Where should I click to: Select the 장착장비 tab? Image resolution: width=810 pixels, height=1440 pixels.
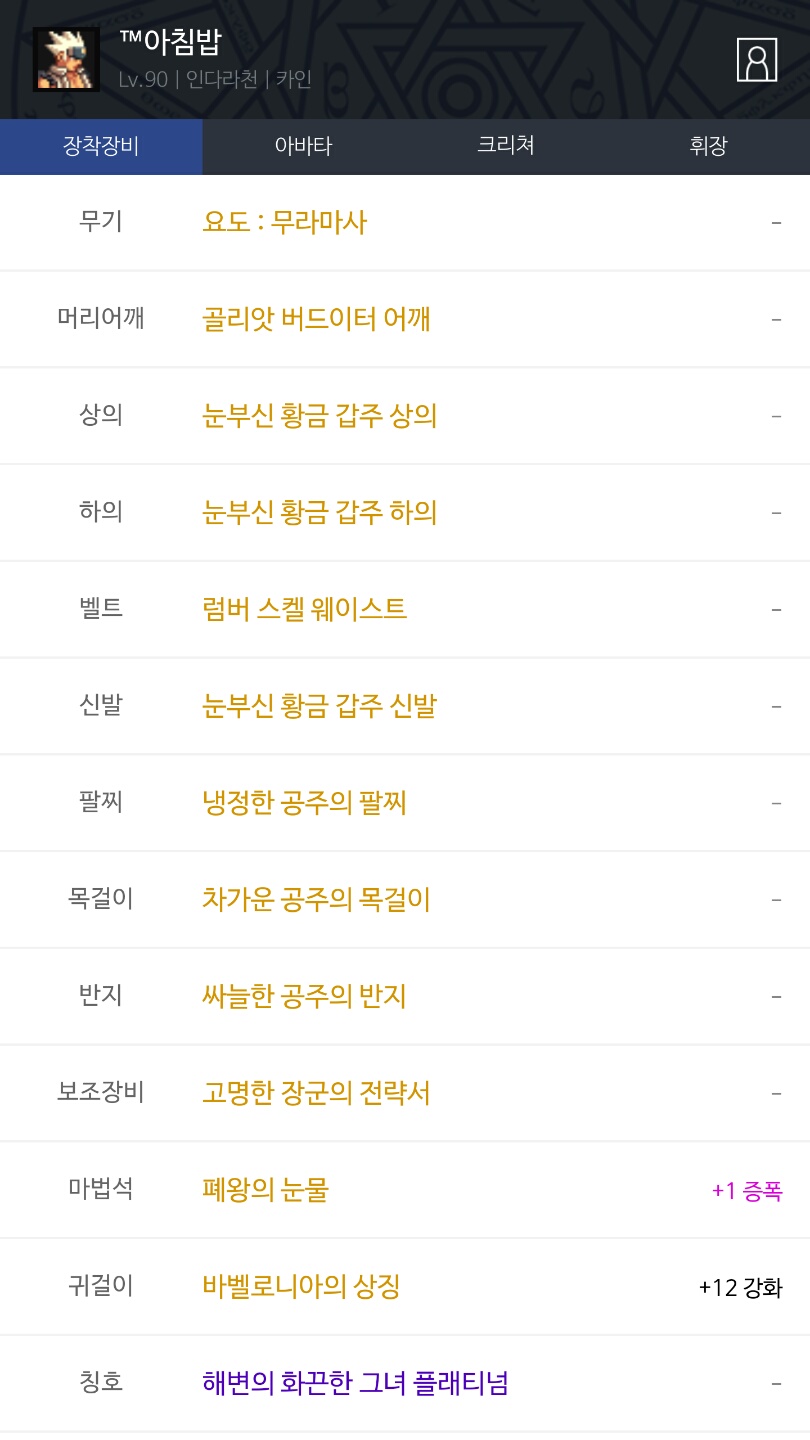[x=101, y=147]
